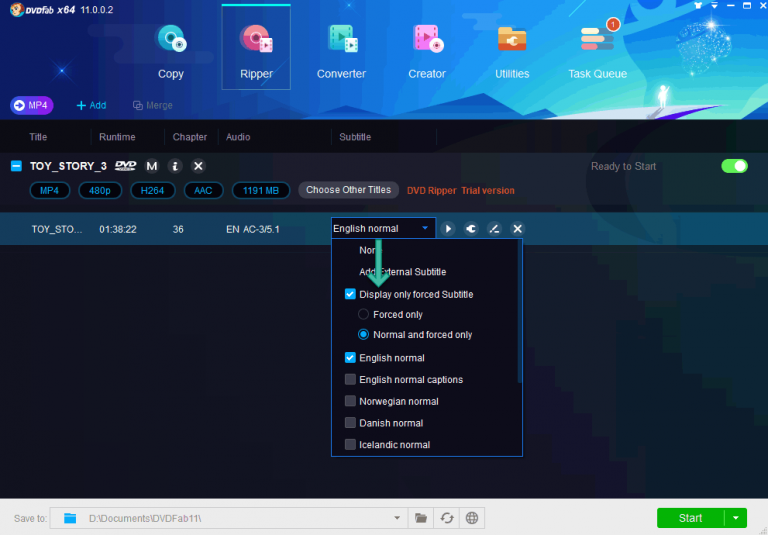Open the Task Queue
The width and height of the screenshot is (768, 535).
[x=598, y=51]
